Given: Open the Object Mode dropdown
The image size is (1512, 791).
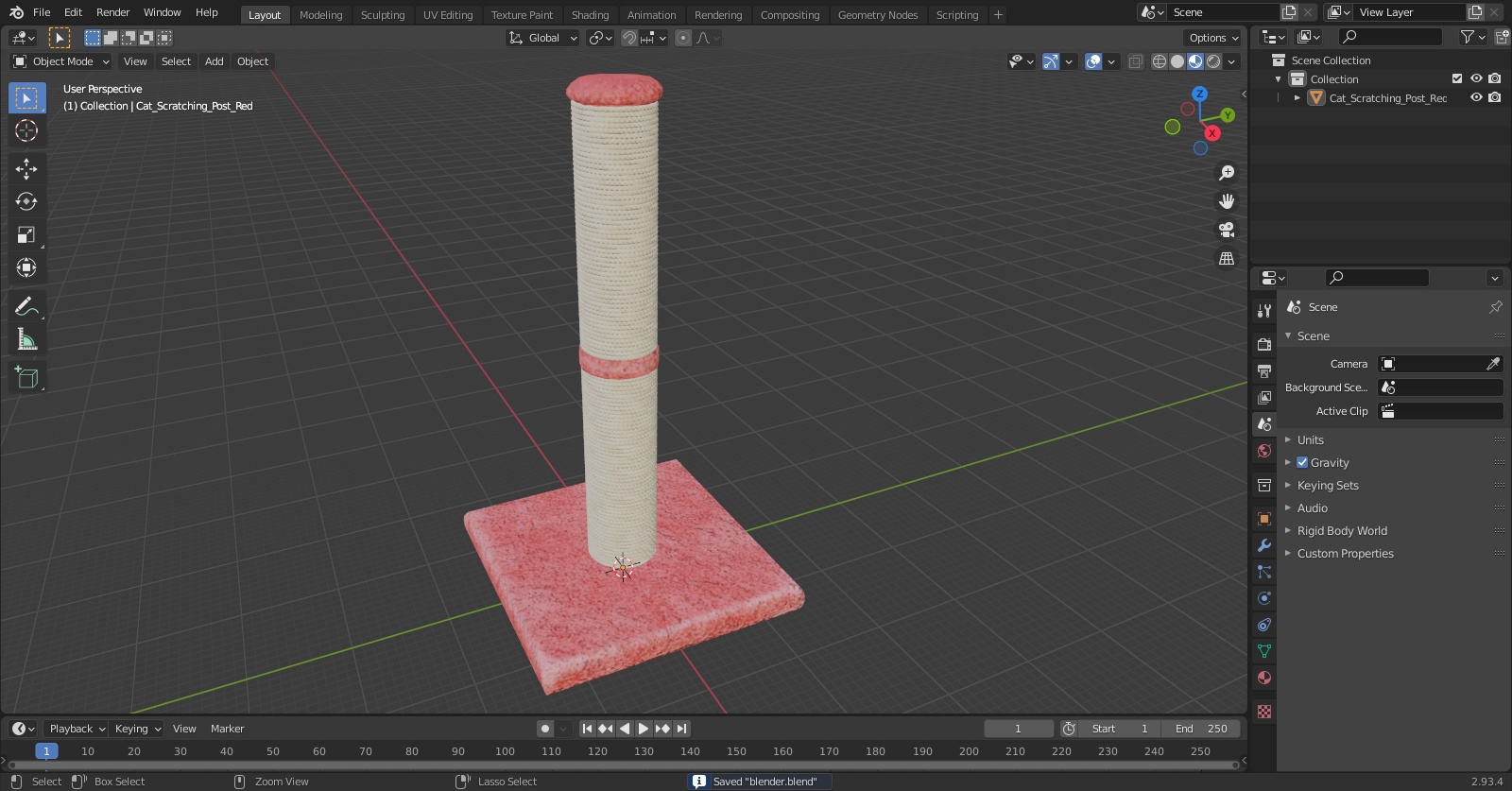Looking at the screenshot, I should pos(61,61).
